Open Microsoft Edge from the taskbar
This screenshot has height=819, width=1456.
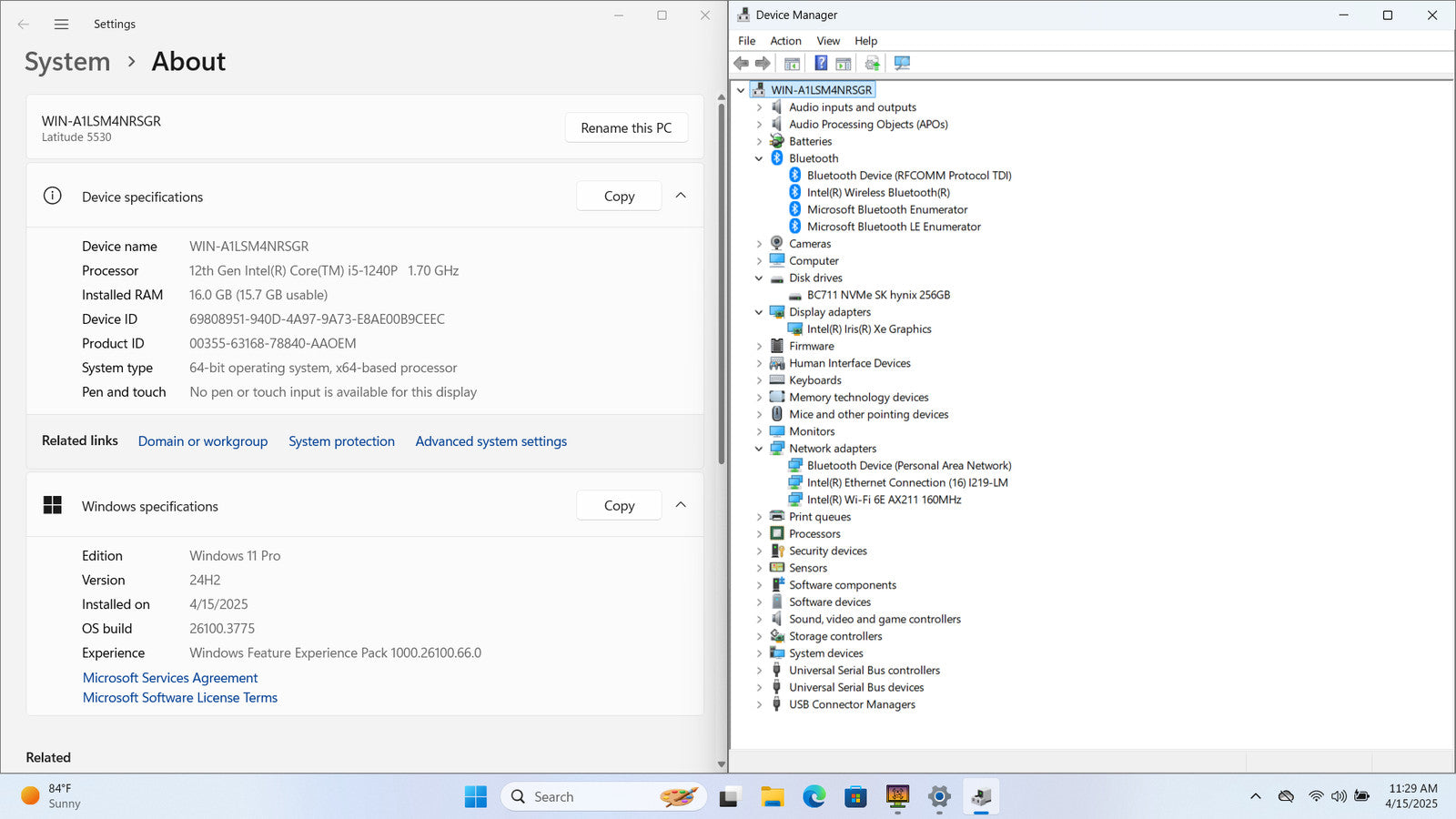[x=814, y=797]
